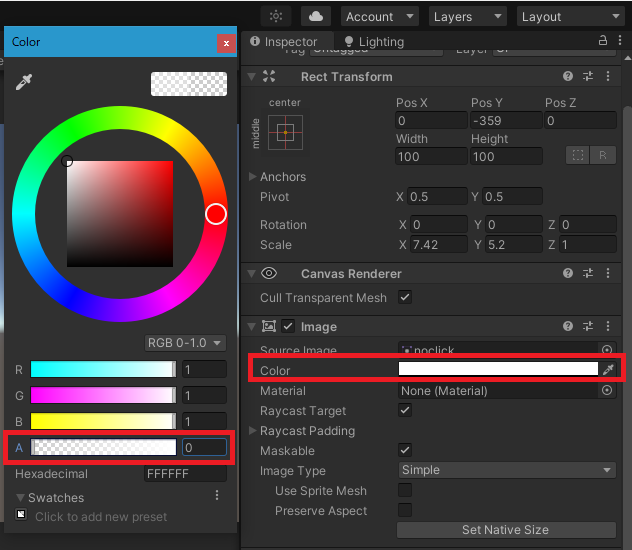632x550 pixels.
Task: Toggle the Raycast Target checkbox
Action: pyautogui.click(x=405, y=410)
